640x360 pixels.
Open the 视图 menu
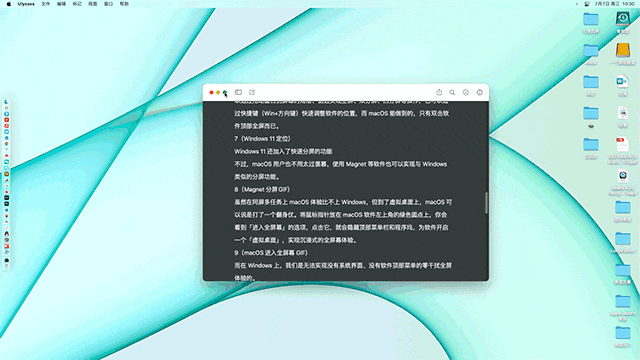93,4
